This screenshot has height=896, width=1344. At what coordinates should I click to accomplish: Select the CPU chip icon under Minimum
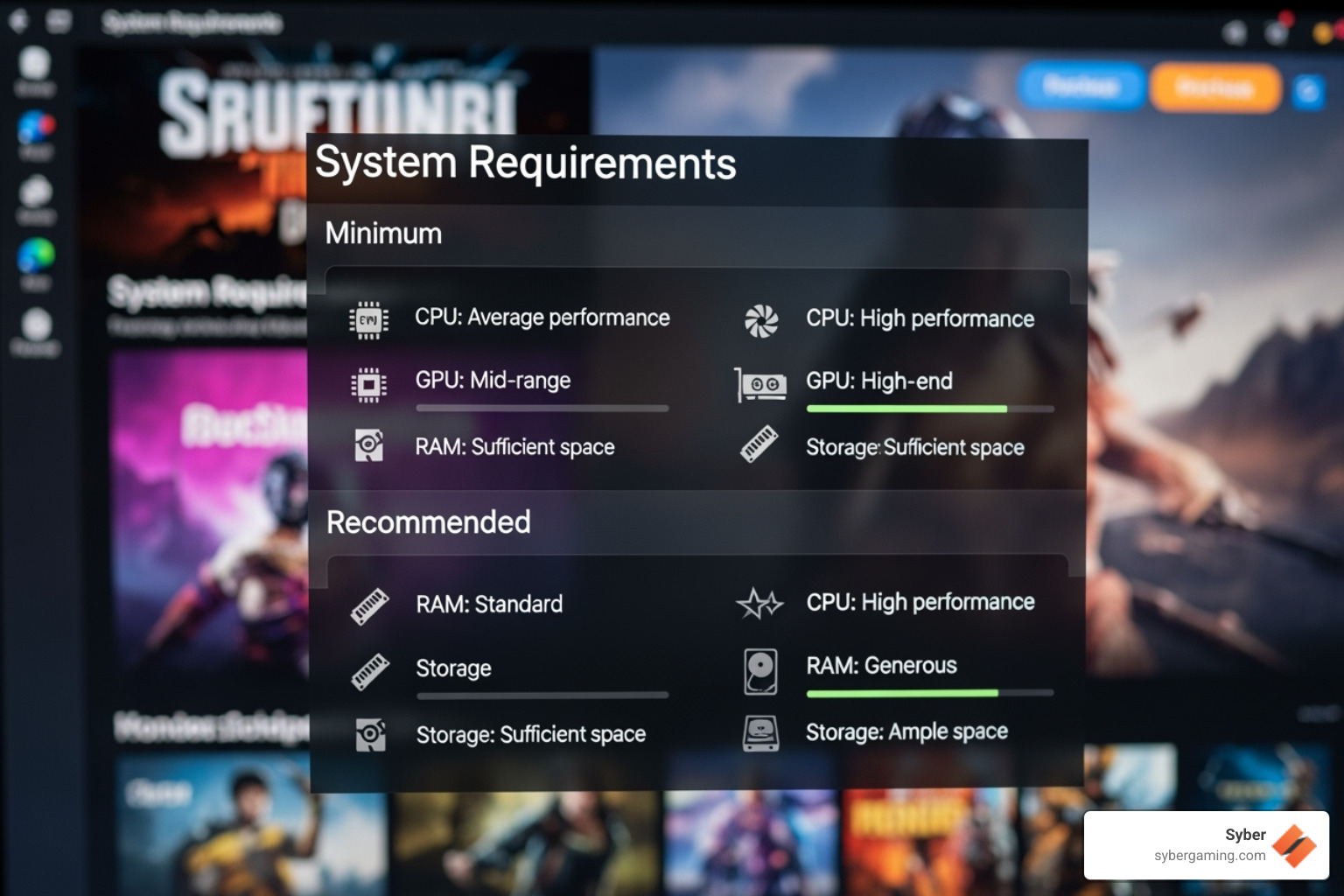point(368,318)
